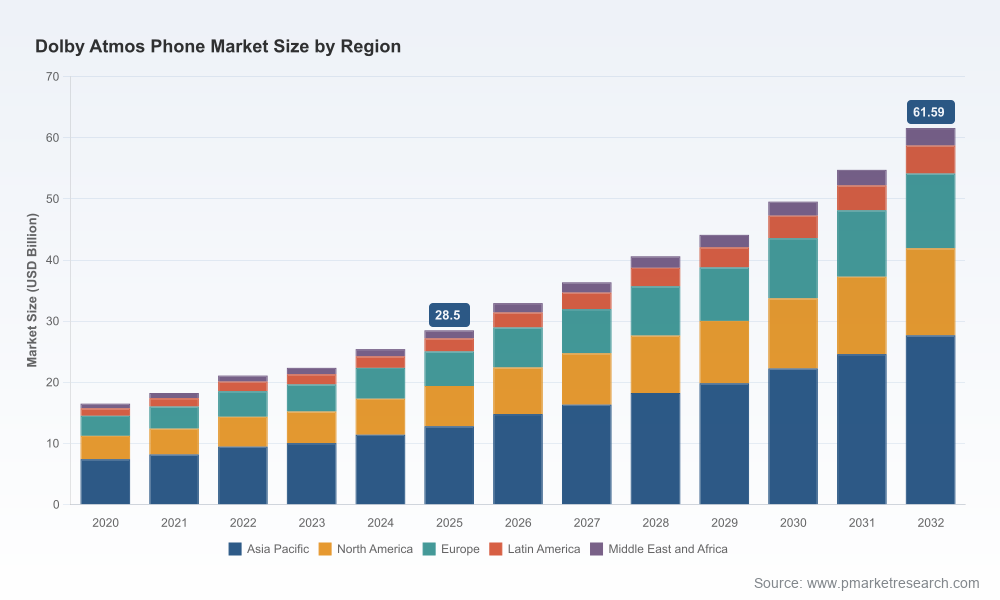Screen dimensions: 1000x600
Task: Click the Latin America legend color swatch
Action: [496, 549]
